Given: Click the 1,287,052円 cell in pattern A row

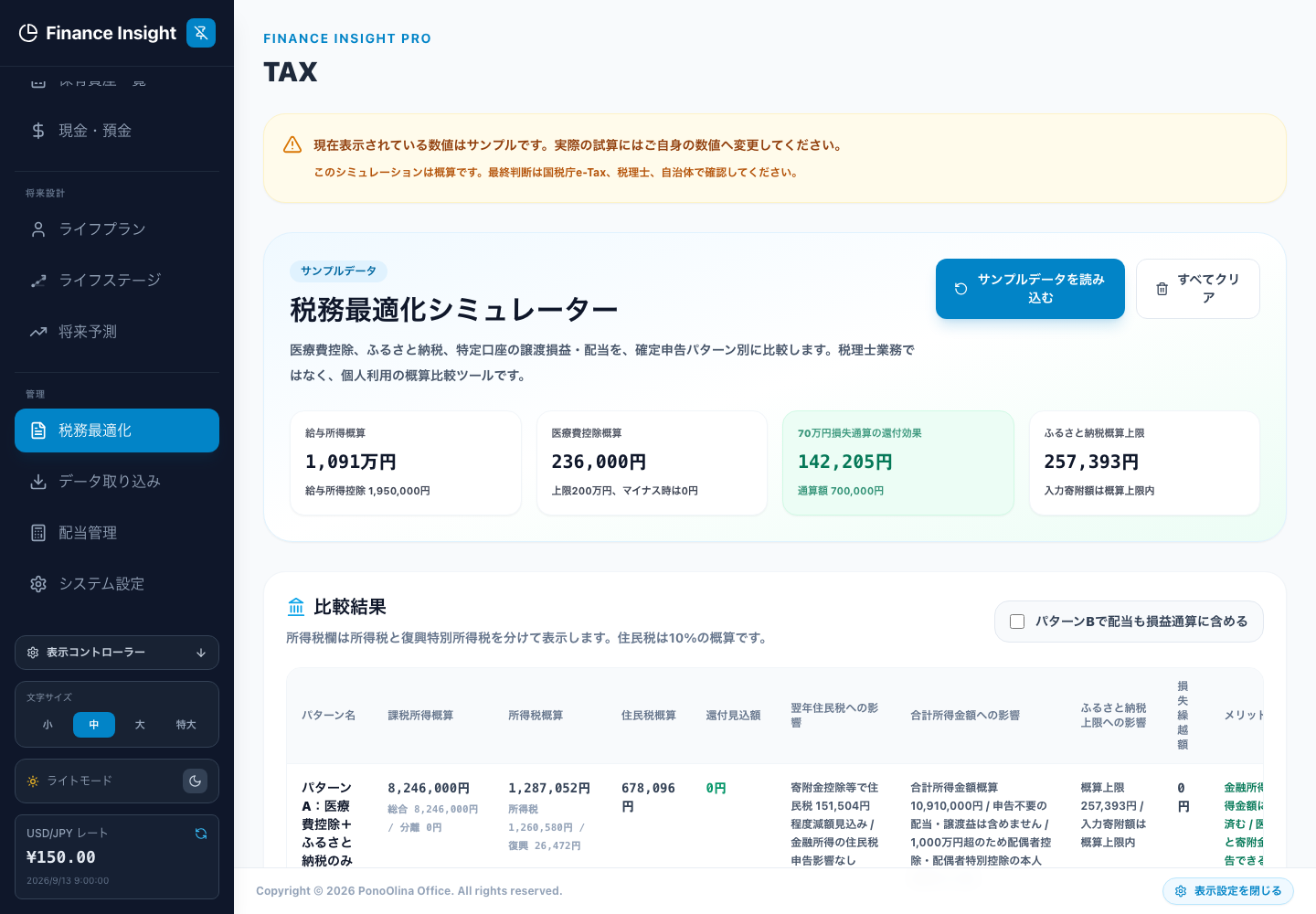Looking at the screenshot, I should click(x=549, y=788).
